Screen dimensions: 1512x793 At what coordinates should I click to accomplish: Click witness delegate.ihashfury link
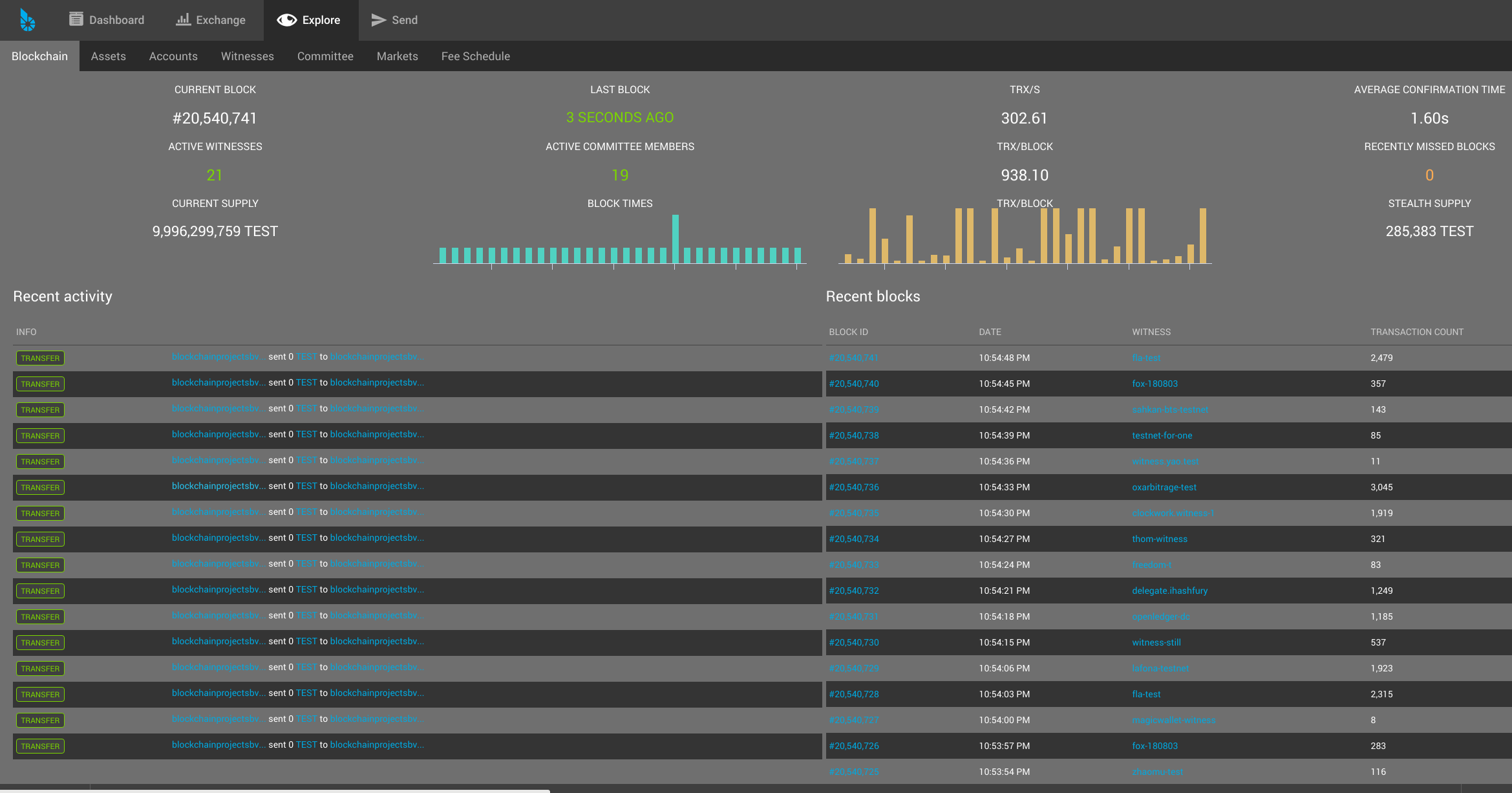(x=1169, y=591)
